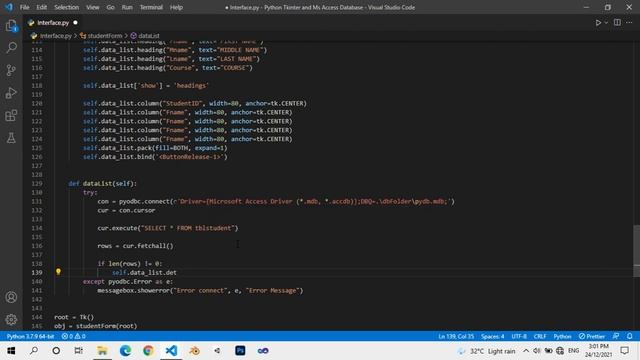640x360 pixels.
Task: Open the Testing flask view
Action: click(x=11, y=138)
